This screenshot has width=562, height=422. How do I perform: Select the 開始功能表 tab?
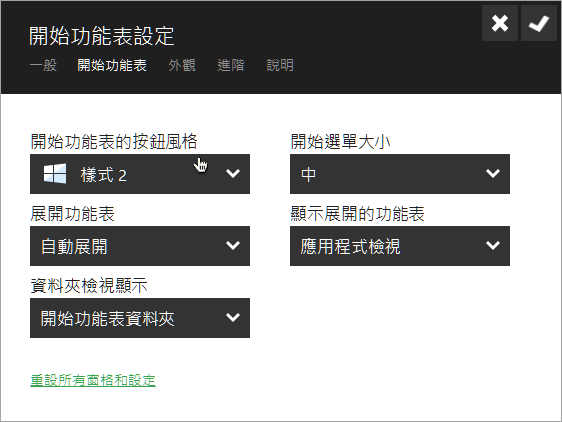[x=112, y=65]
